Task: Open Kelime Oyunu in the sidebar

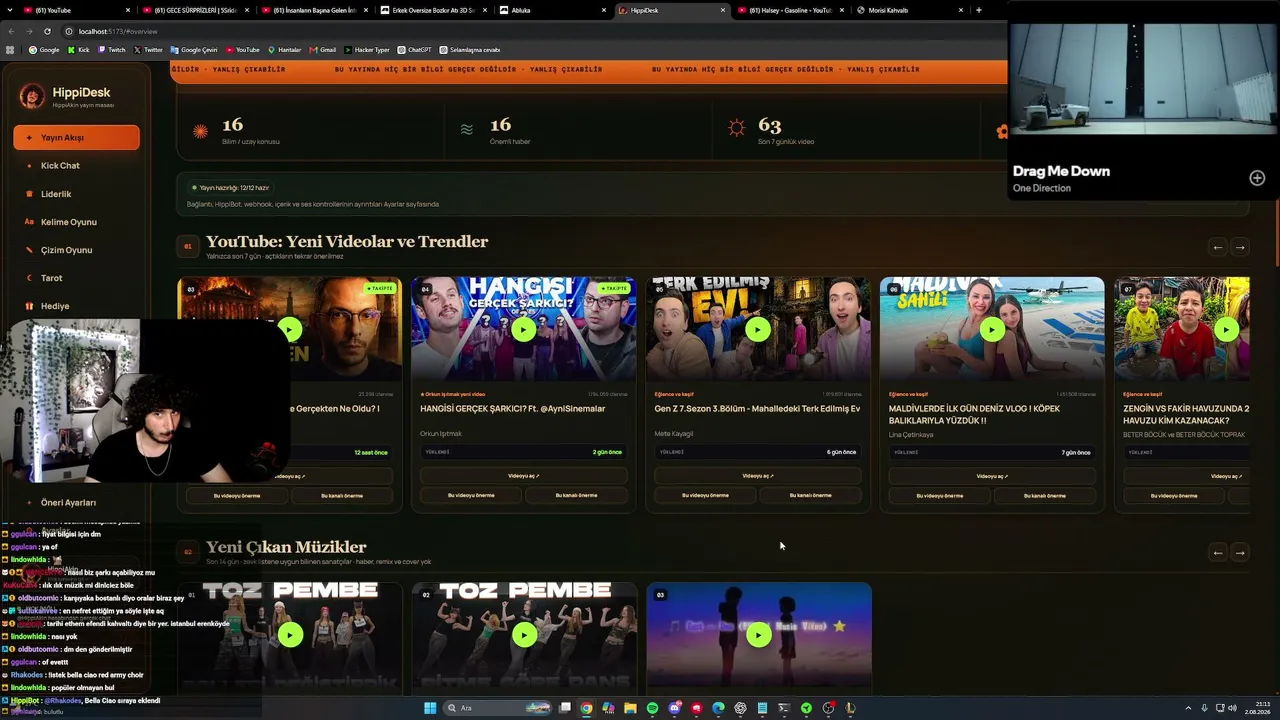Action: [x=76, y=222]
